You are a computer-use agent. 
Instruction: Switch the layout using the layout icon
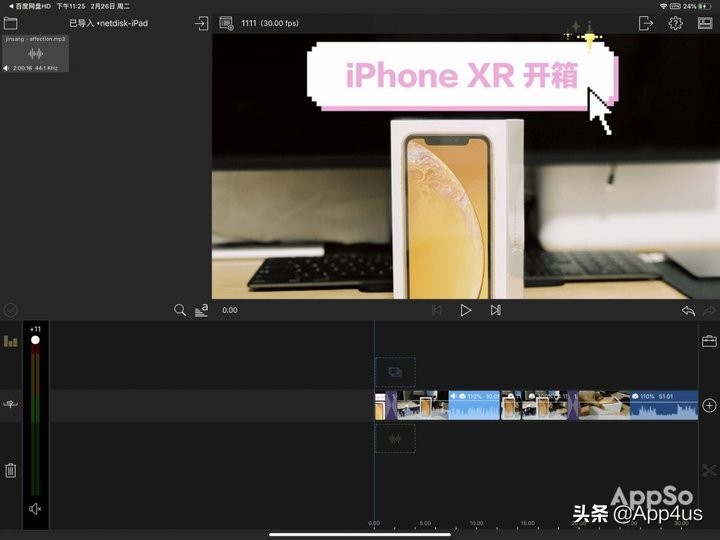tap(705, 23)
